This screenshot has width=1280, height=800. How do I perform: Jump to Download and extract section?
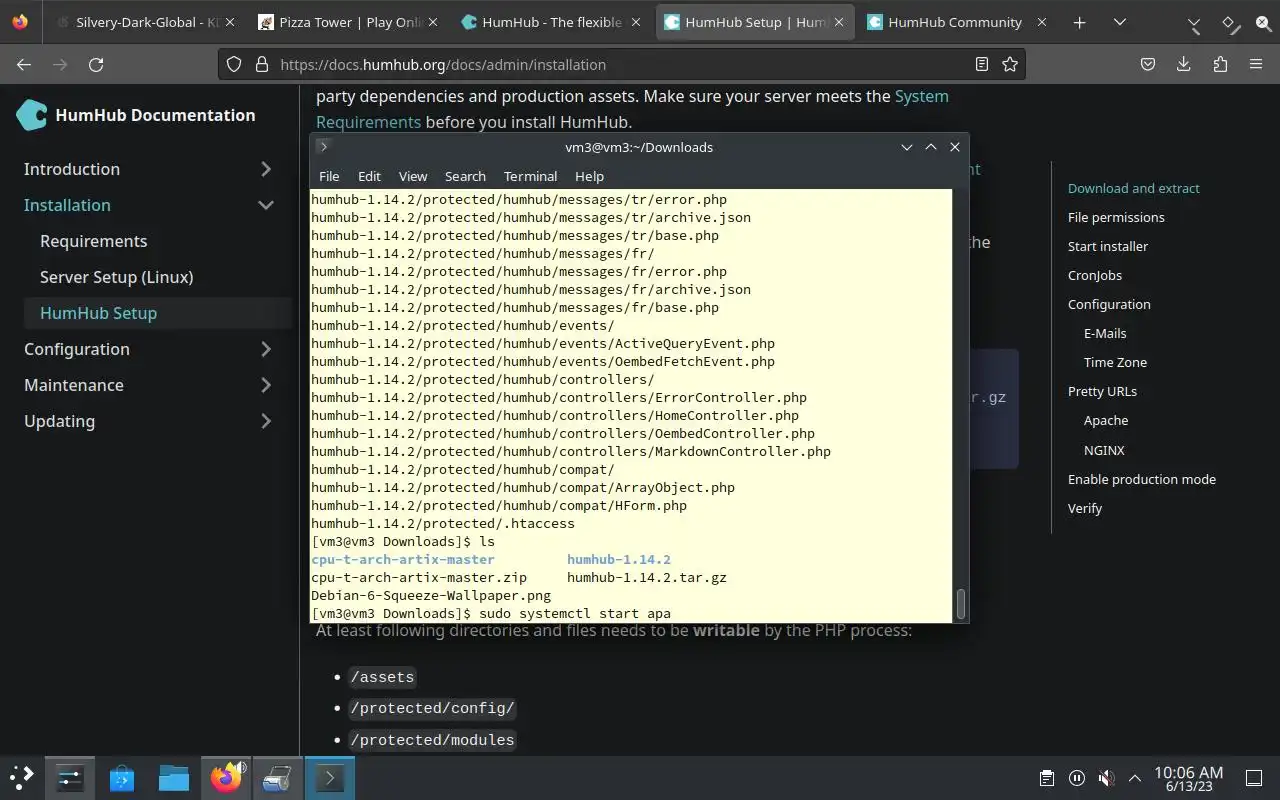(x=1133, y=188)
